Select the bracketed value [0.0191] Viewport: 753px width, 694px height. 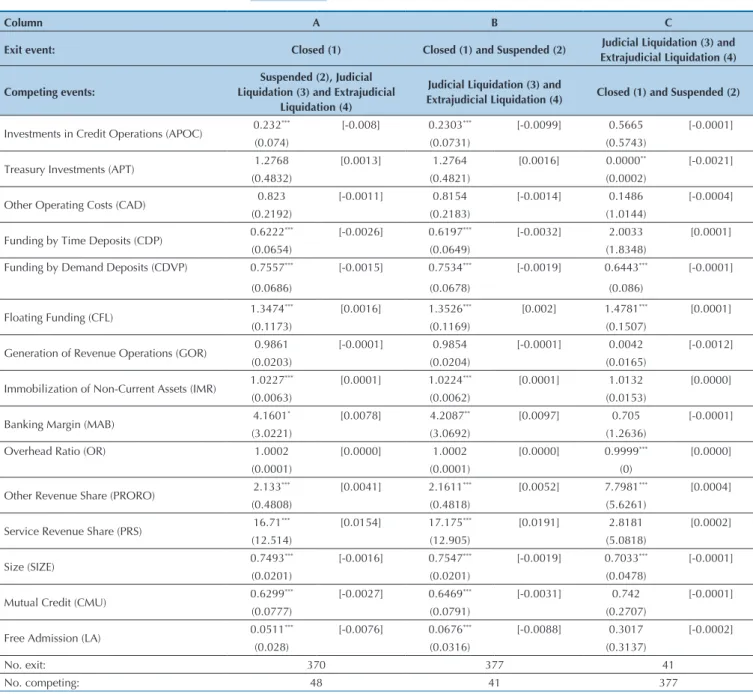[x=539, y=522]
